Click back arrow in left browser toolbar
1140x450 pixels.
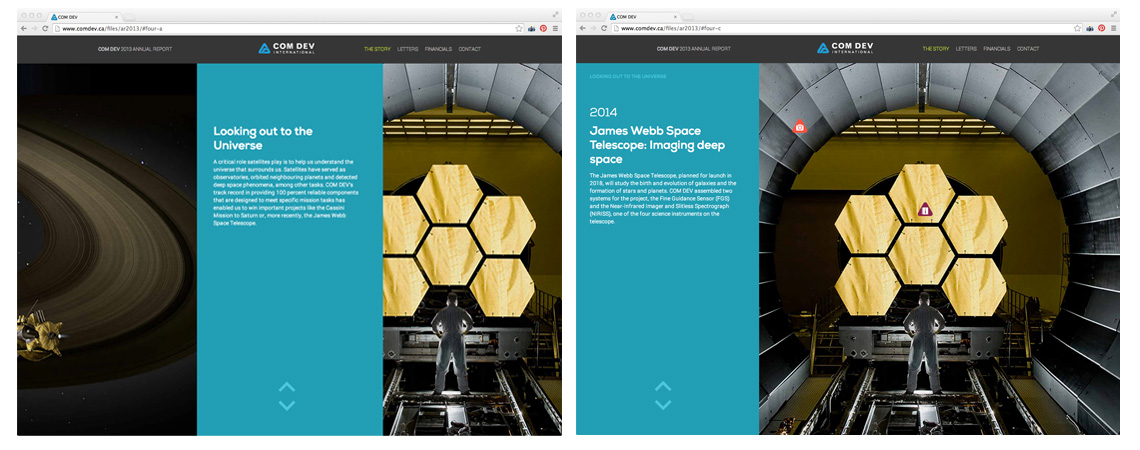(x=23, y=29)
